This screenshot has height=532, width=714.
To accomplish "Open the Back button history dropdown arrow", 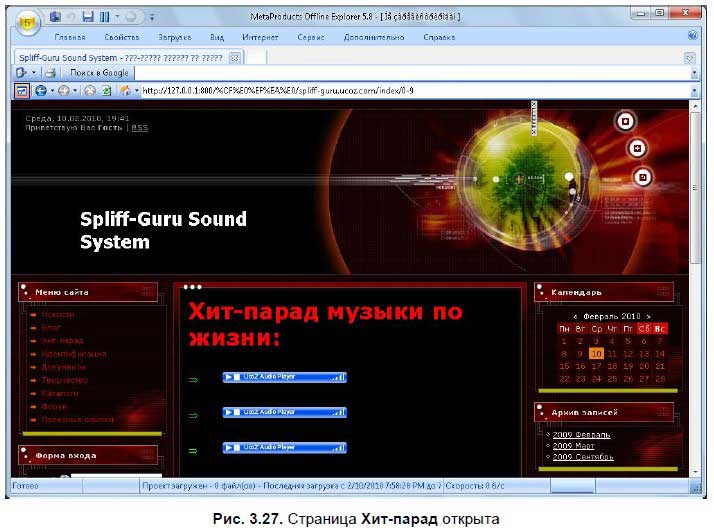I will [x=51, y=90].
